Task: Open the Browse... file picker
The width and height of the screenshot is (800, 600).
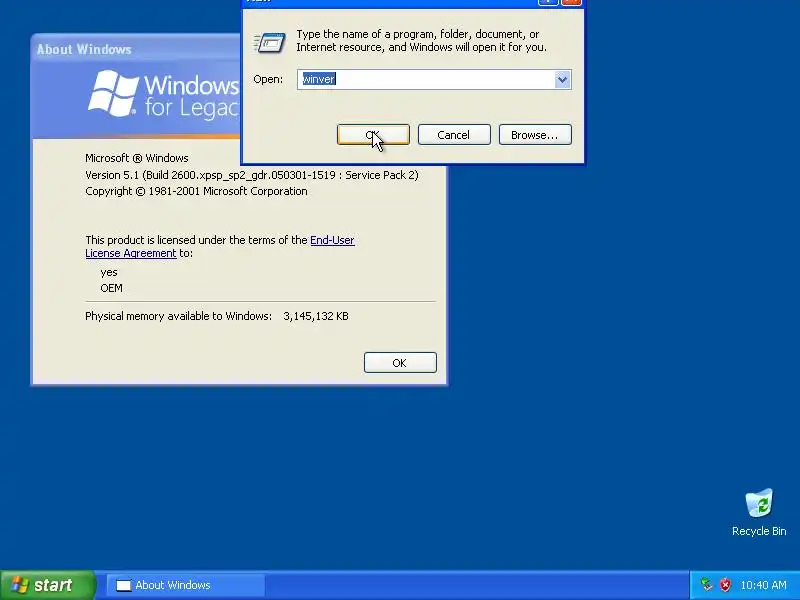Action: click(x=535, y=135)
